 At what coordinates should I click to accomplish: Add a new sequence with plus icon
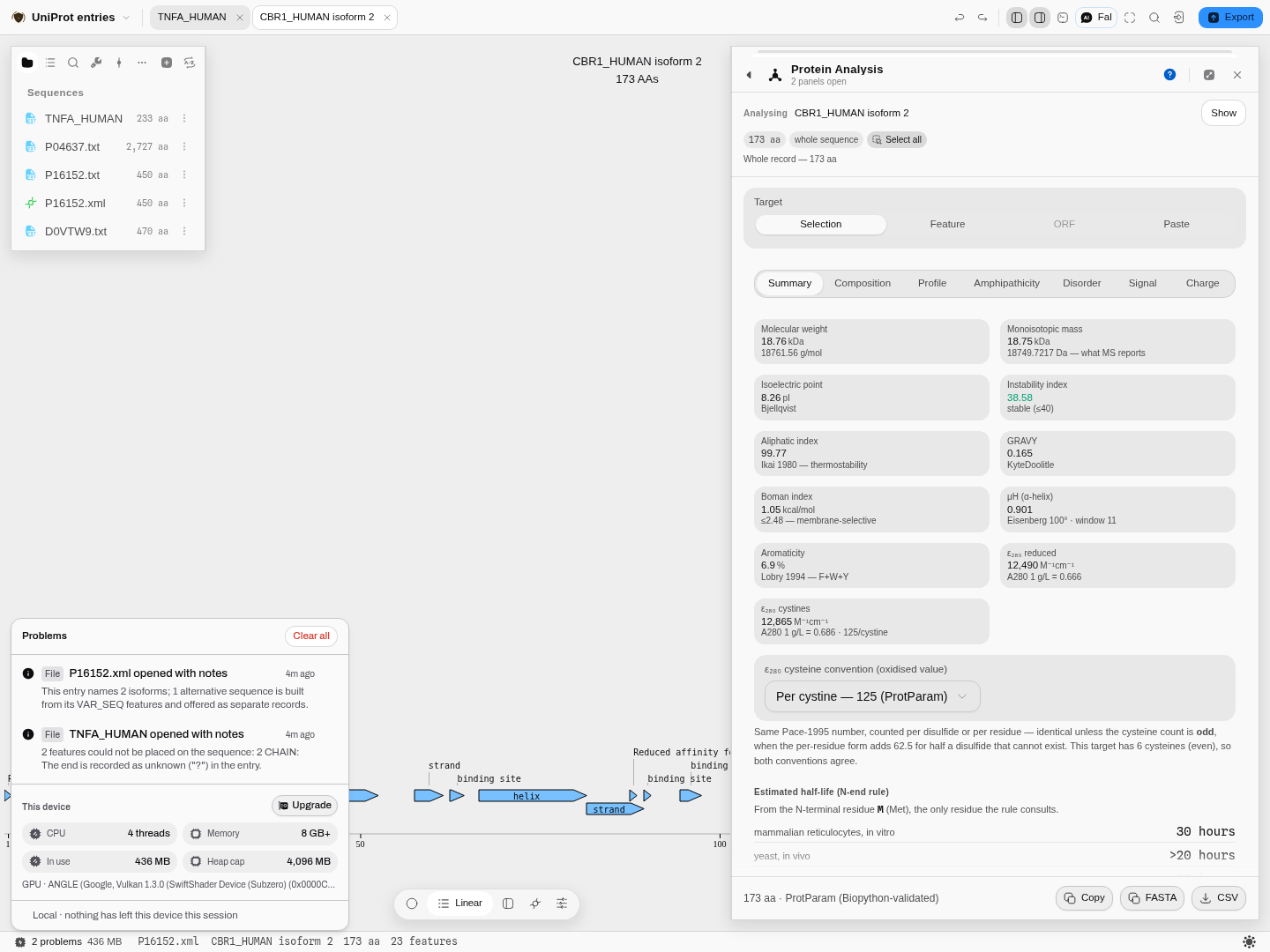(x=167, y=63)
